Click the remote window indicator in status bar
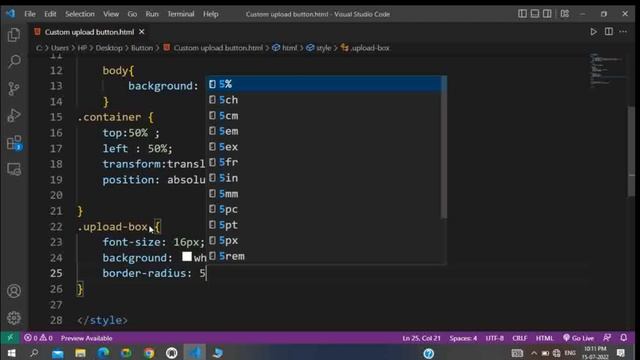This screenshot has width=640, height=360. [x=10, y=338]
